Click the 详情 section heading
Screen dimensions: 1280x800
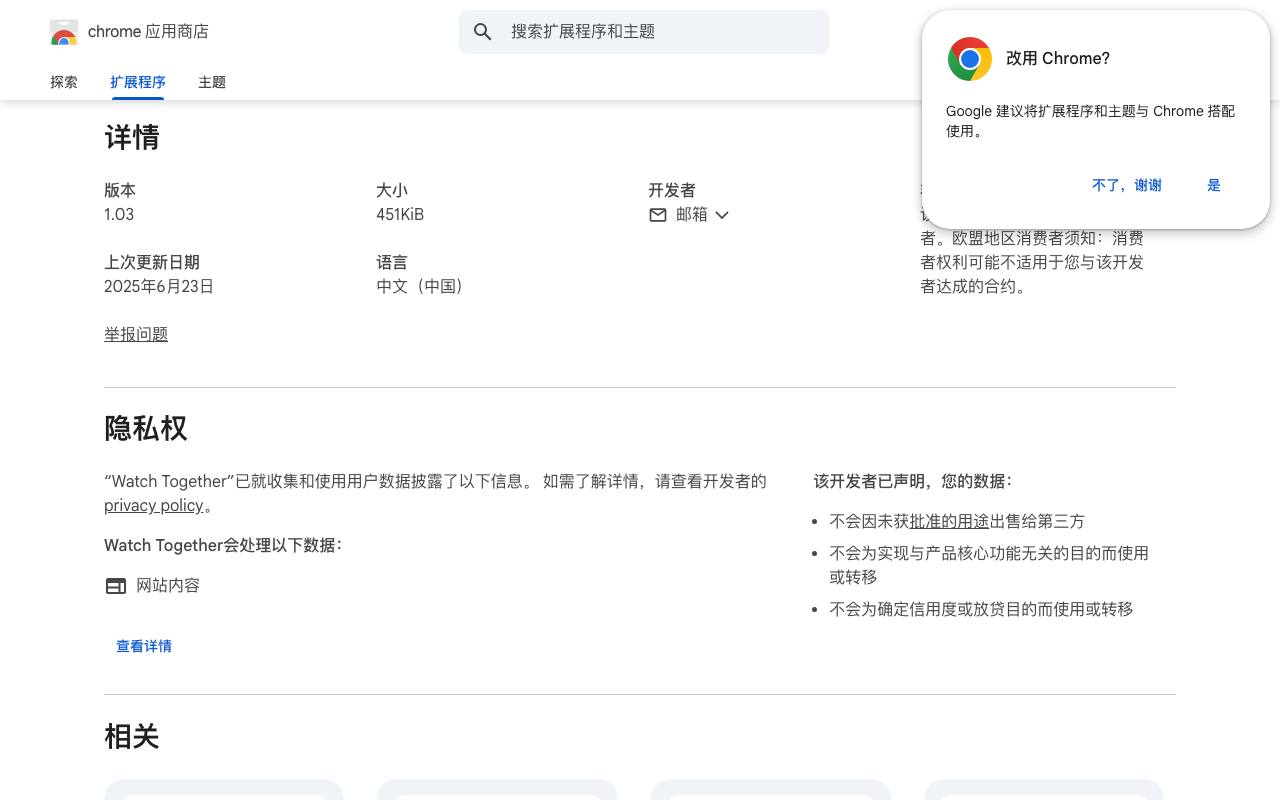[x=132, y=138]
